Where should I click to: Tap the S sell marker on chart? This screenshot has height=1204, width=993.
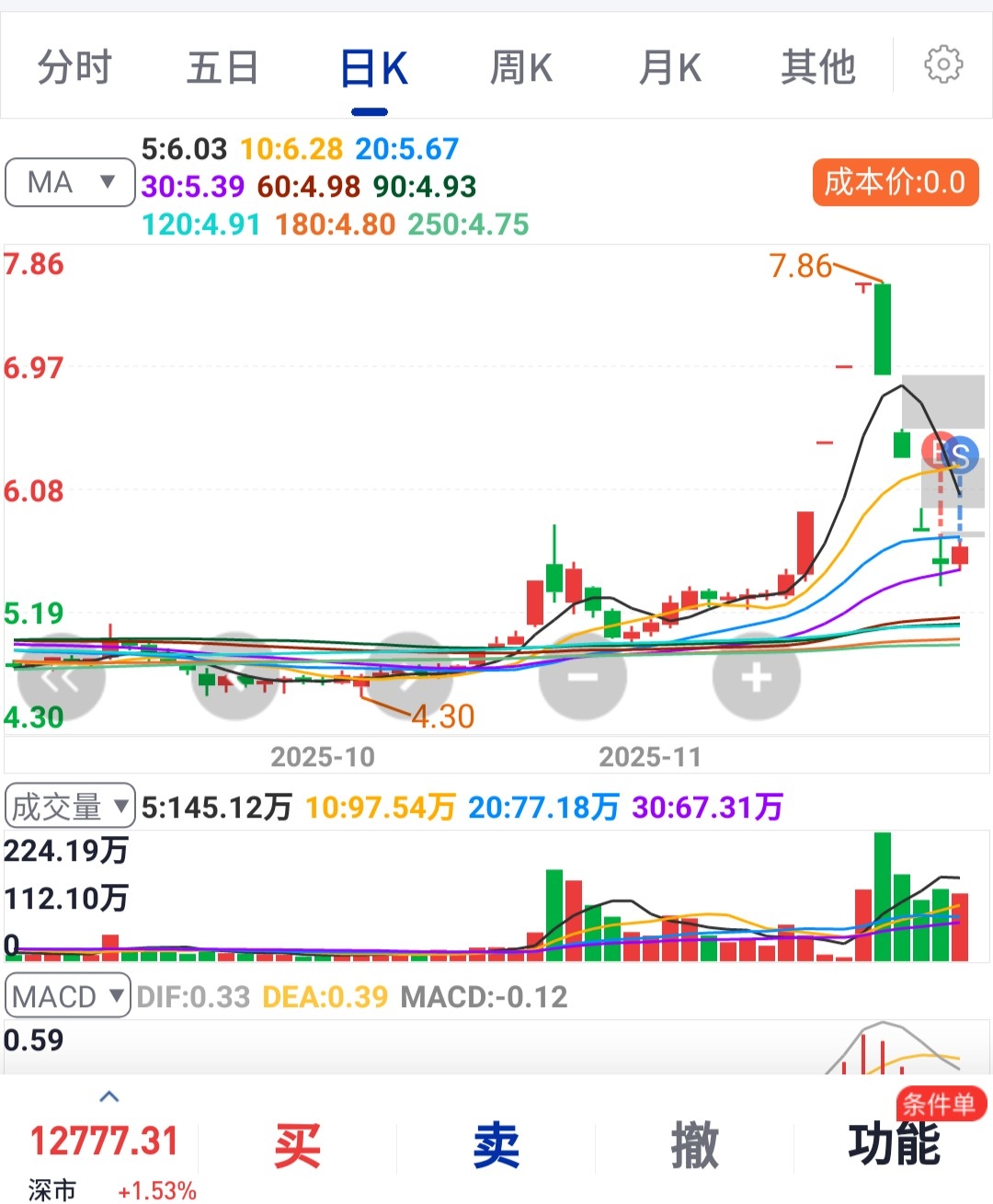point(961,454)
